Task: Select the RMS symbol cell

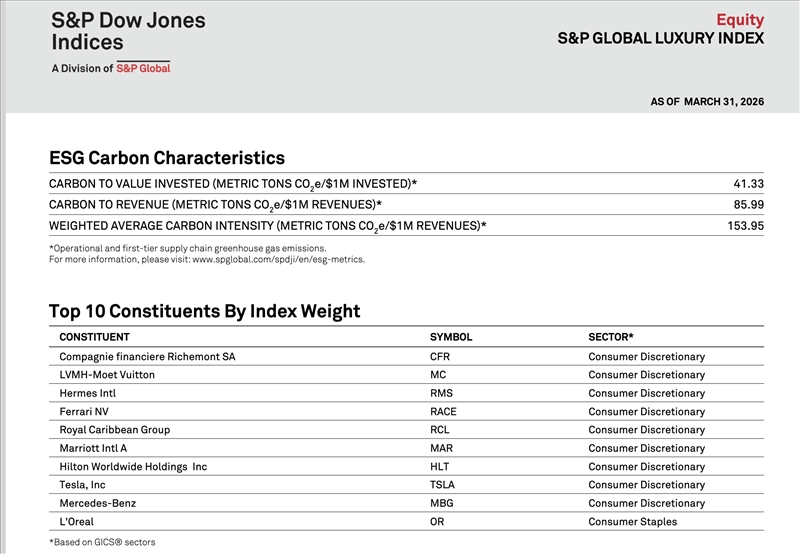Action: [441, 393]
